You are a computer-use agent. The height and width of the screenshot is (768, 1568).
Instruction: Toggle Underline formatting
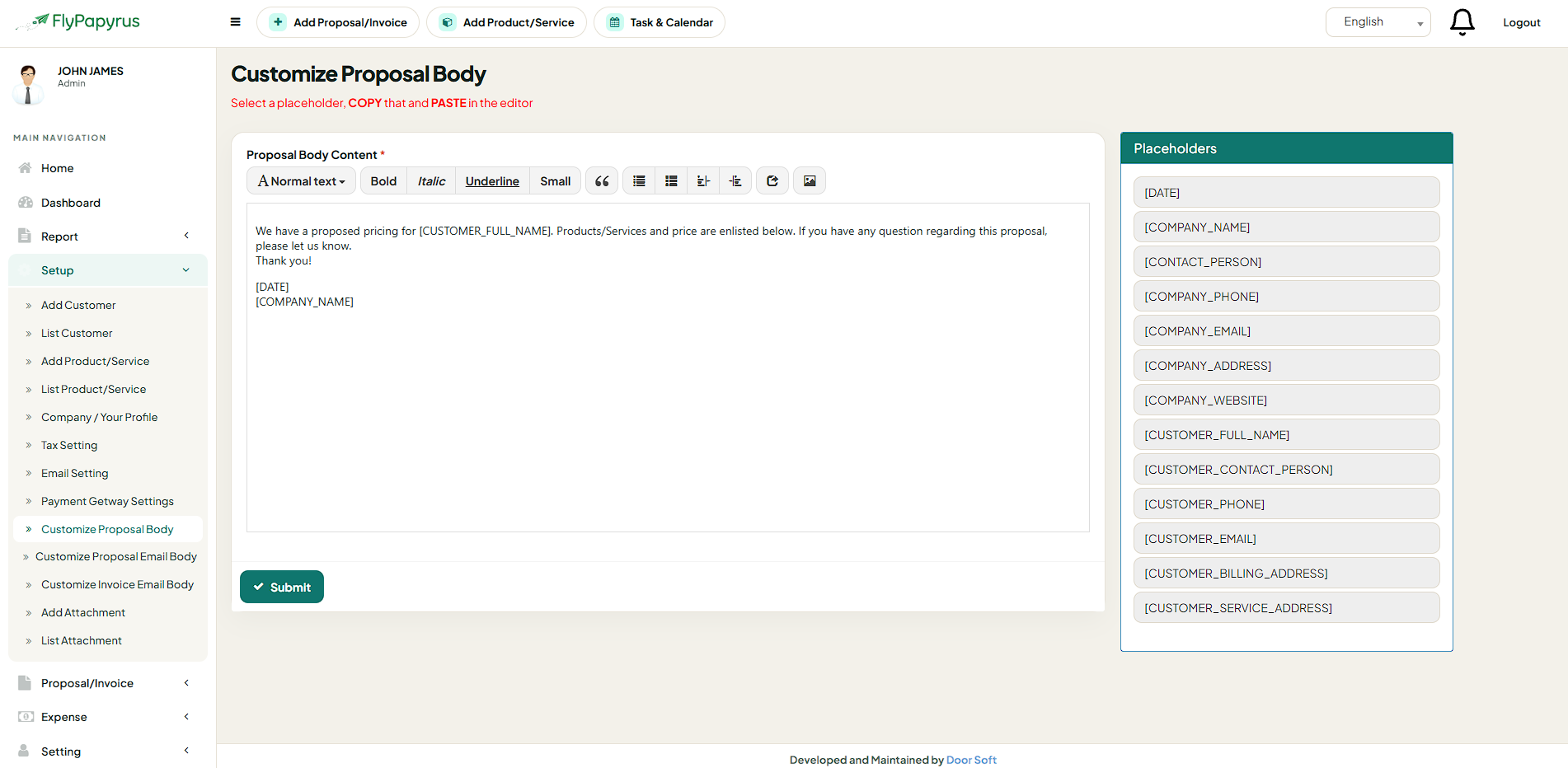point(492,181)
